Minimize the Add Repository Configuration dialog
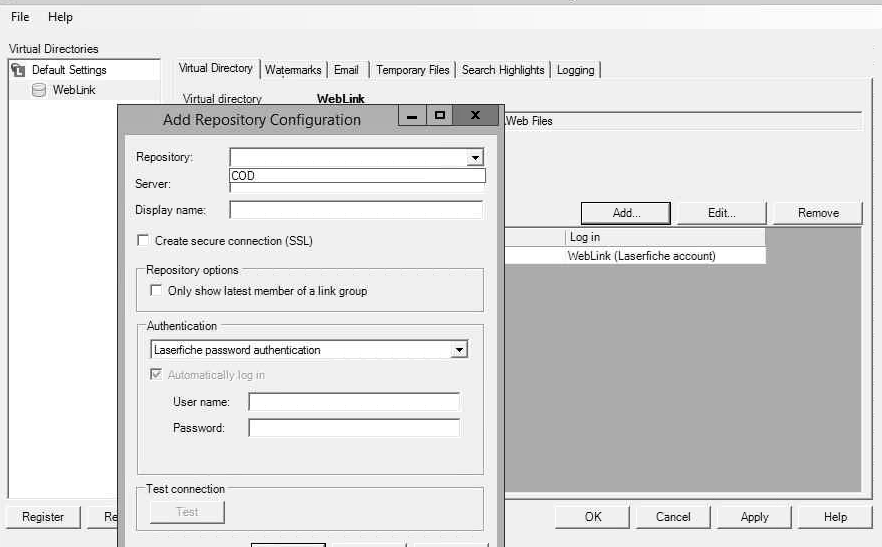882x547 pixels. tap(411, 116)
